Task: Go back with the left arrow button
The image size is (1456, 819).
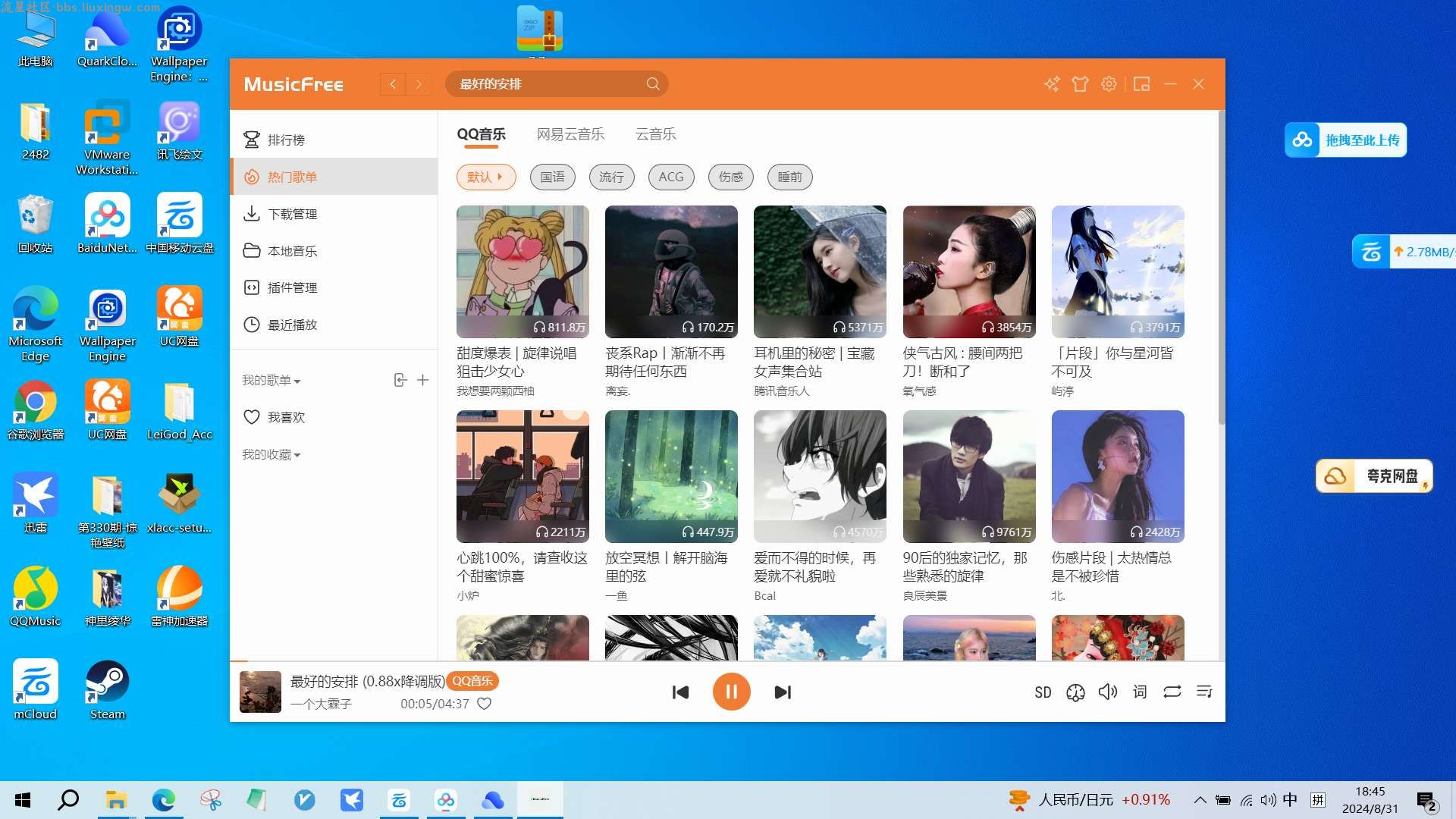Action: 393,84
